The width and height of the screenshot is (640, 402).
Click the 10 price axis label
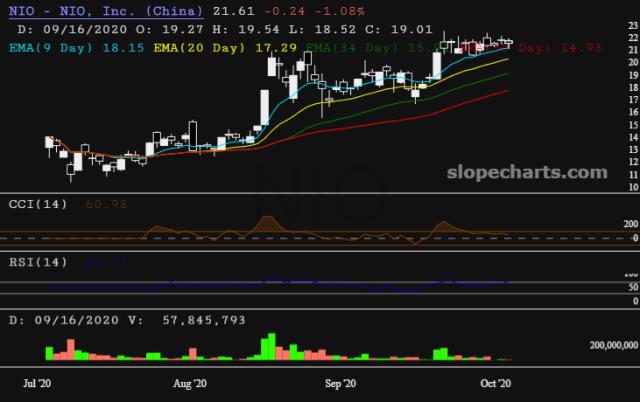coord(633,187)
